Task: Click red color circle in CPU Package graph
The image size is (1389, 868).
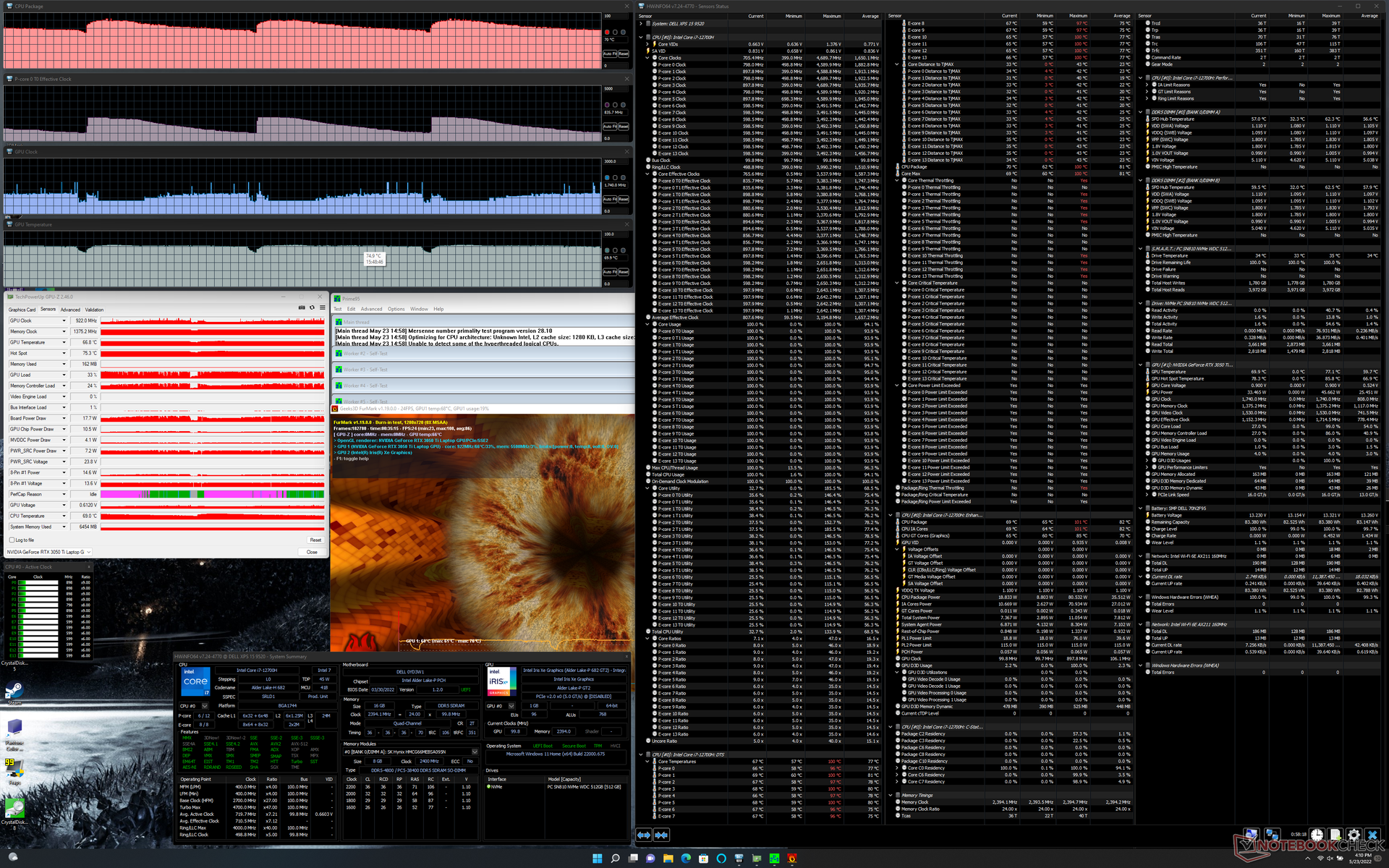Action: [x=607, y=33]
